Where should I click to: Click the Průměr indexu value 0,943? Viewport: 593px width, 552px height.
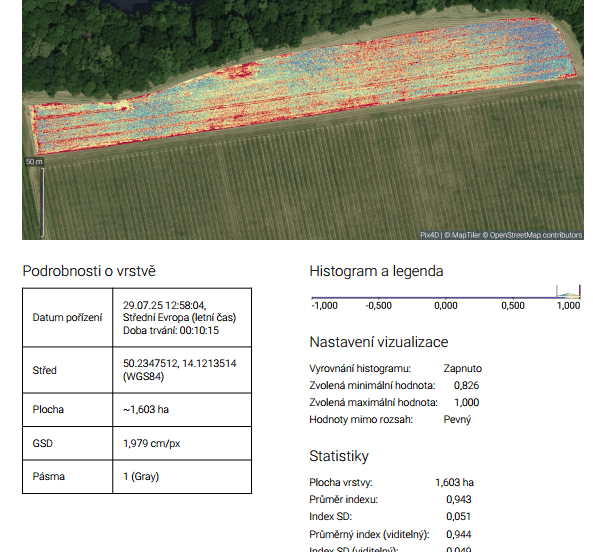pos(459,499)
